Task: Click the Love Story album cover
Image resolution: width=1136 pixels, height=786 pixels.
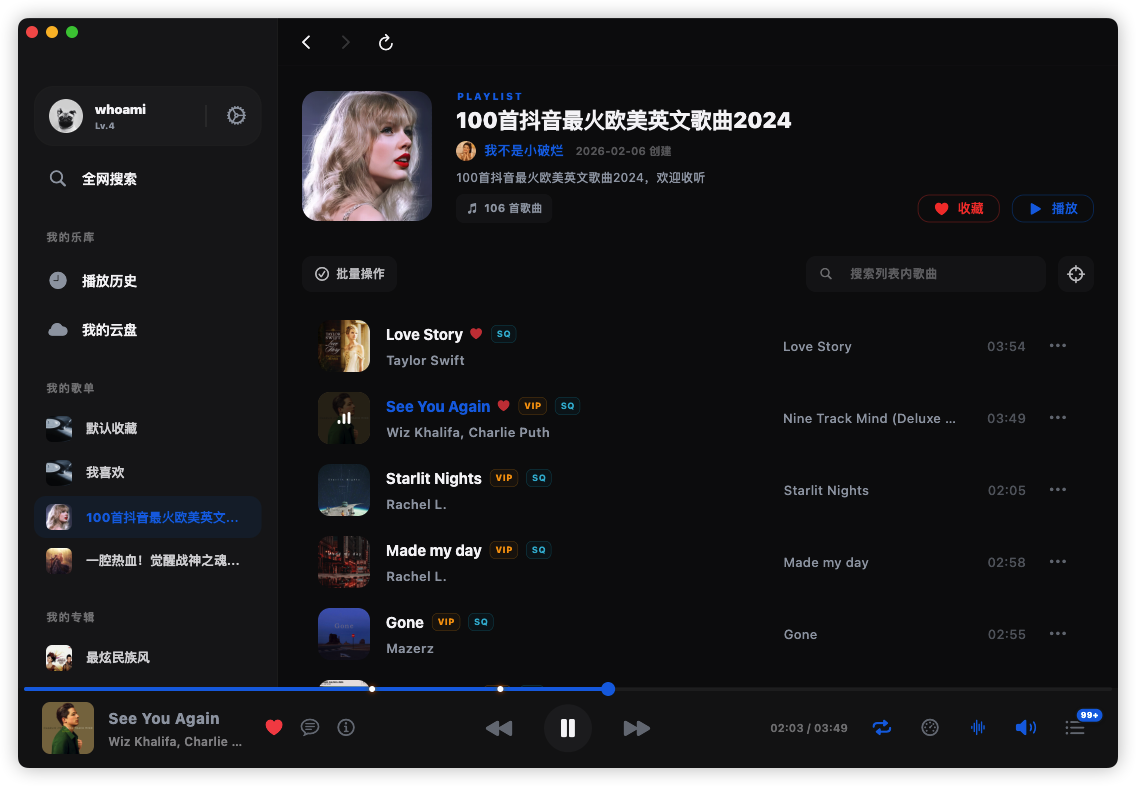Action: 344,346
